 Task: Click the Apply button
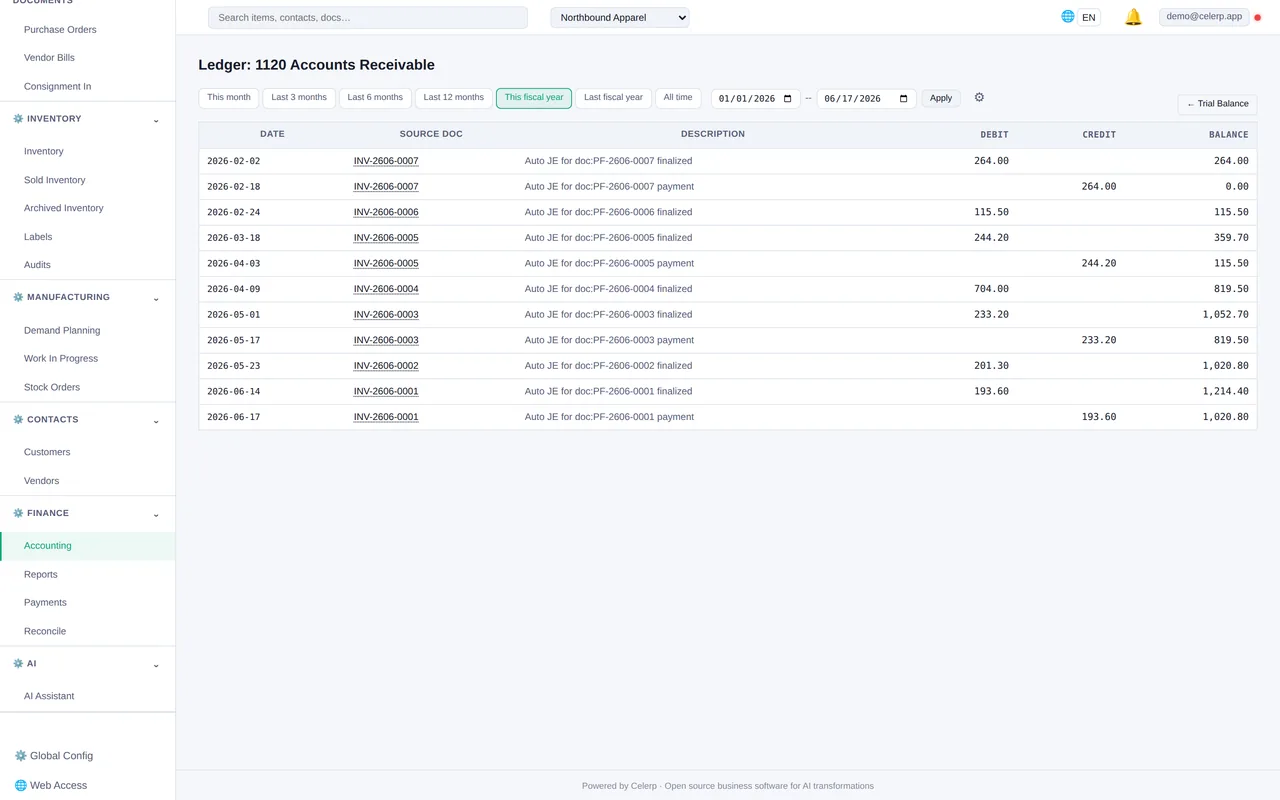(x=941, y=98)
